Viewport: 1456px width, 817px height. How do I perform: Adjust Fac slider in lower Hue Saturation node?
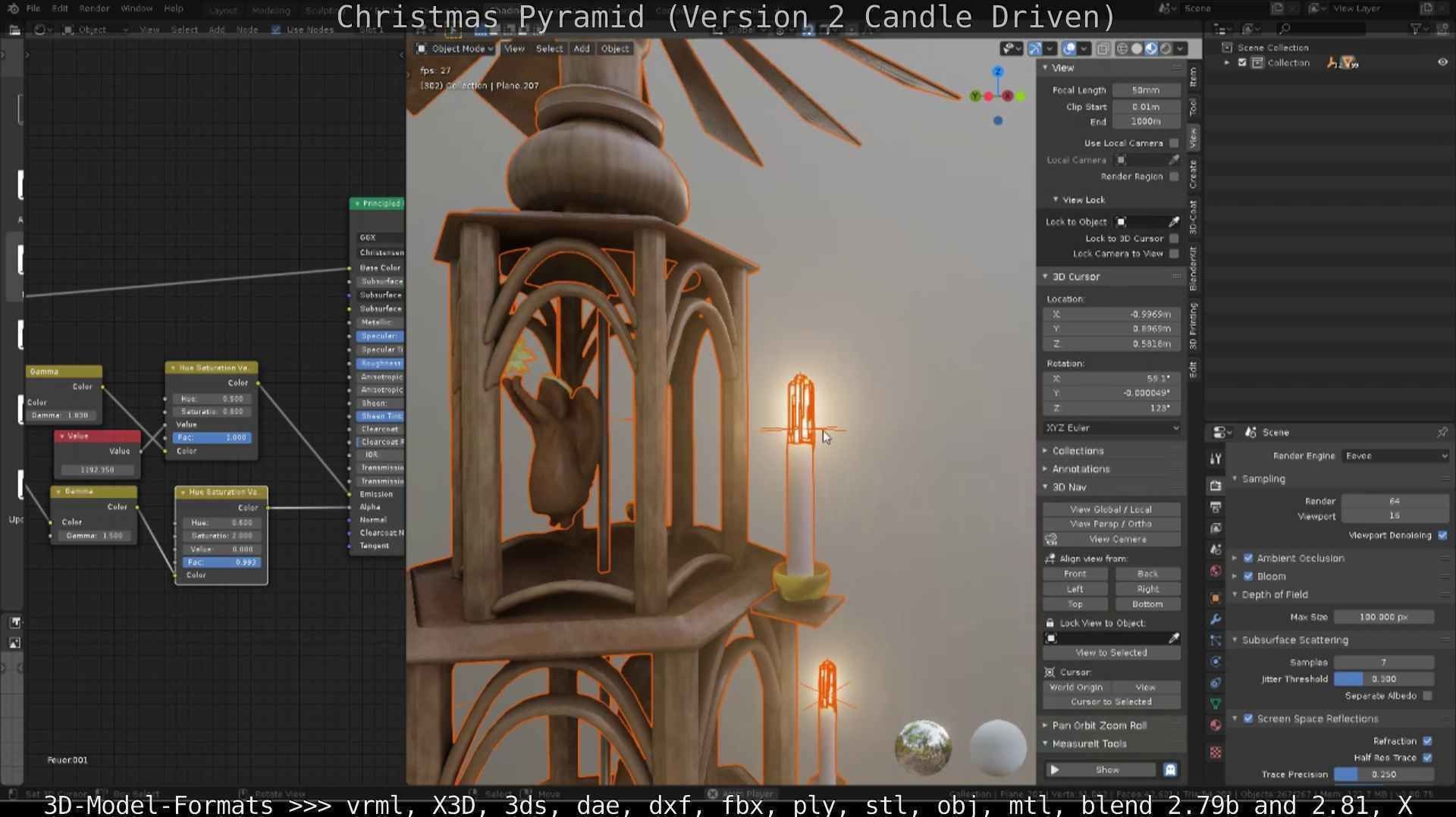tap(221, 563)
